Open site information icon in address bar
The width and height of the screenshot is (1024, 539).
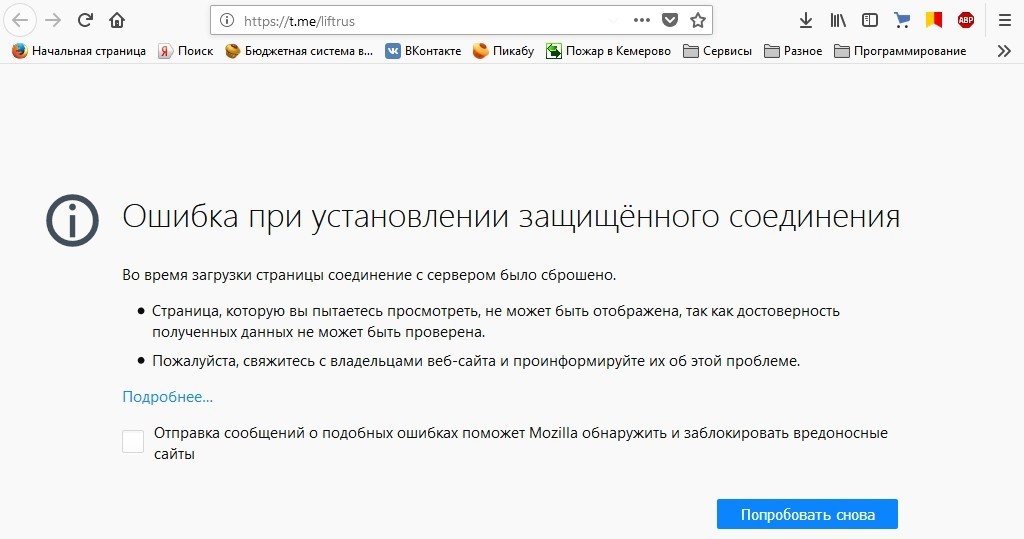[226, 20]
